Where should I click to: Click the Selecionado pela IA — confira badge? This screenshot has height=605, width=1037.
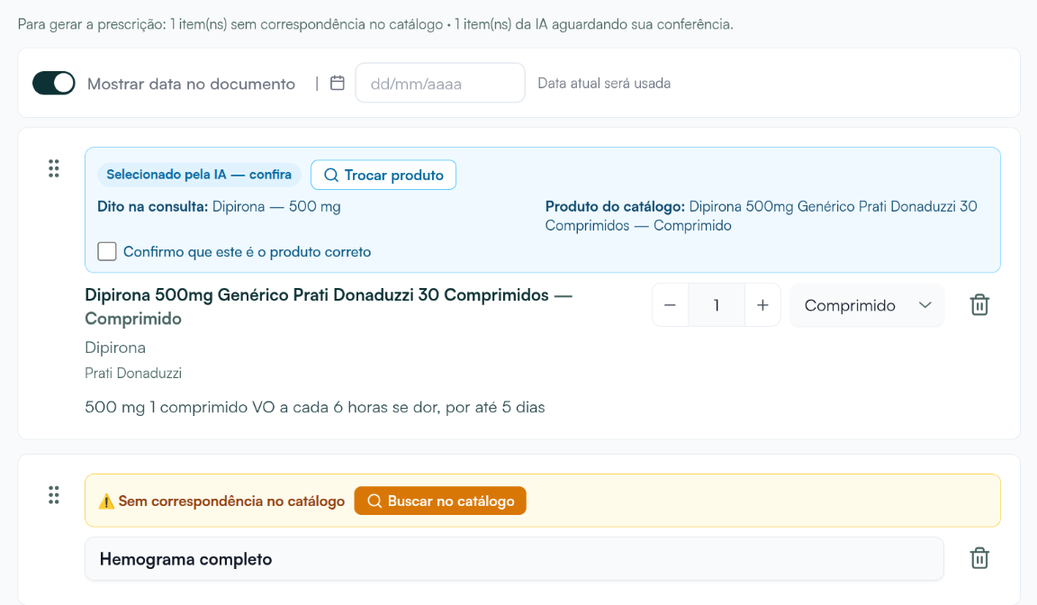199,175
